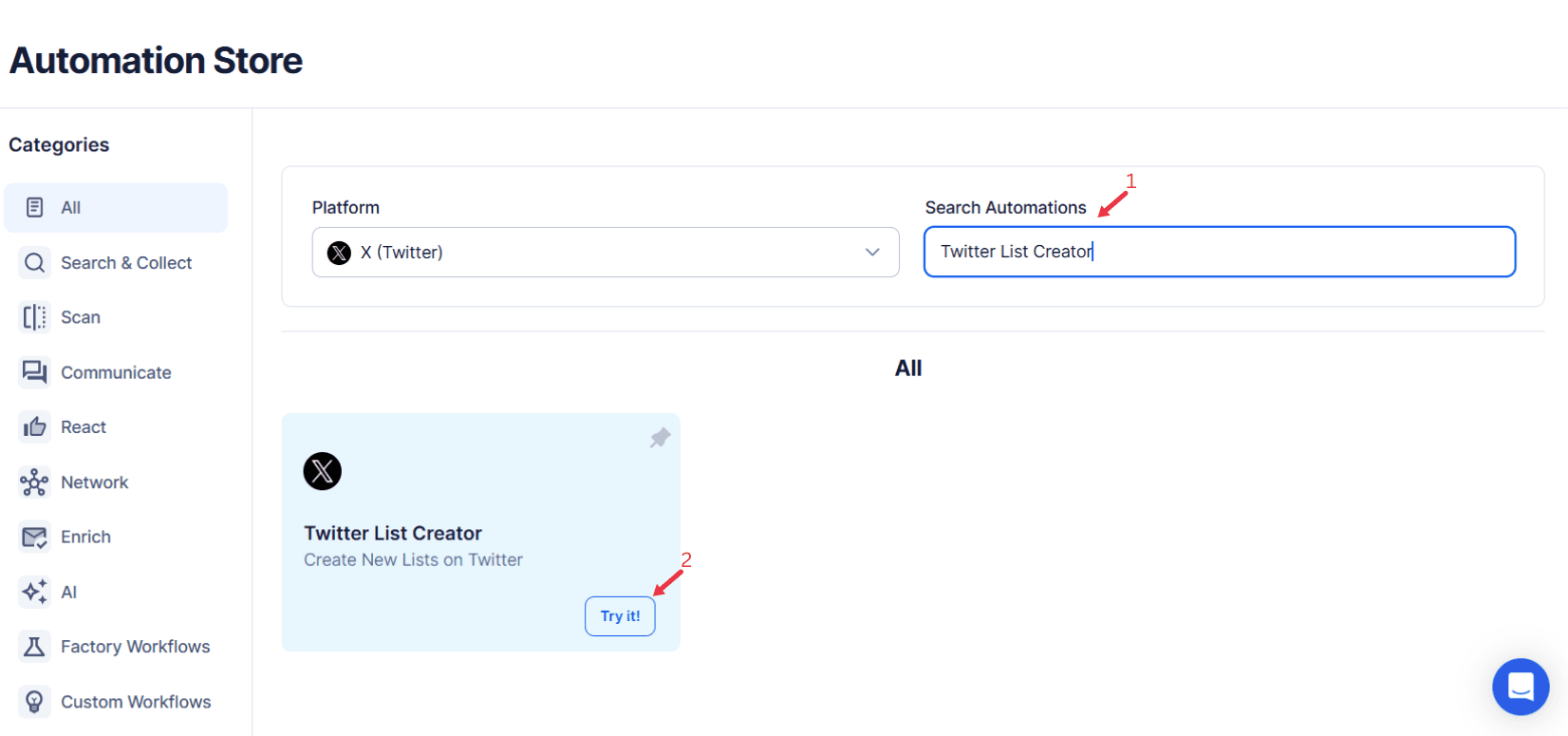The width and height of the screenshot is (1568, 736).
Task: Click the Factory Workflows flask icon
Action: (34, 647)
